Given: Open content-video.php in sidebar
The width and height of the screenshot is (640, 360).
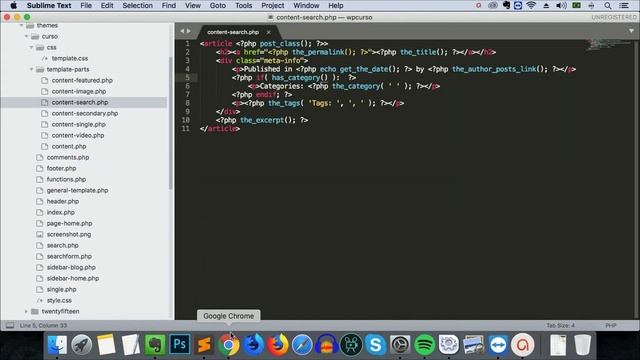Looking at the screenshot, I should tap(78, 136).
